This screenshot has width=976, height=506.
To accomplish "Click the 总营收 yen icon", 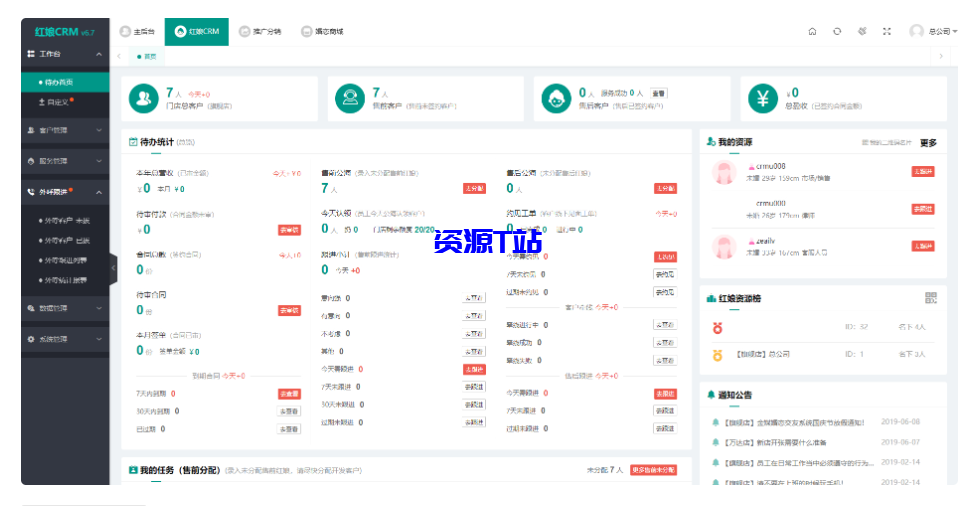I will coord(762,98).
